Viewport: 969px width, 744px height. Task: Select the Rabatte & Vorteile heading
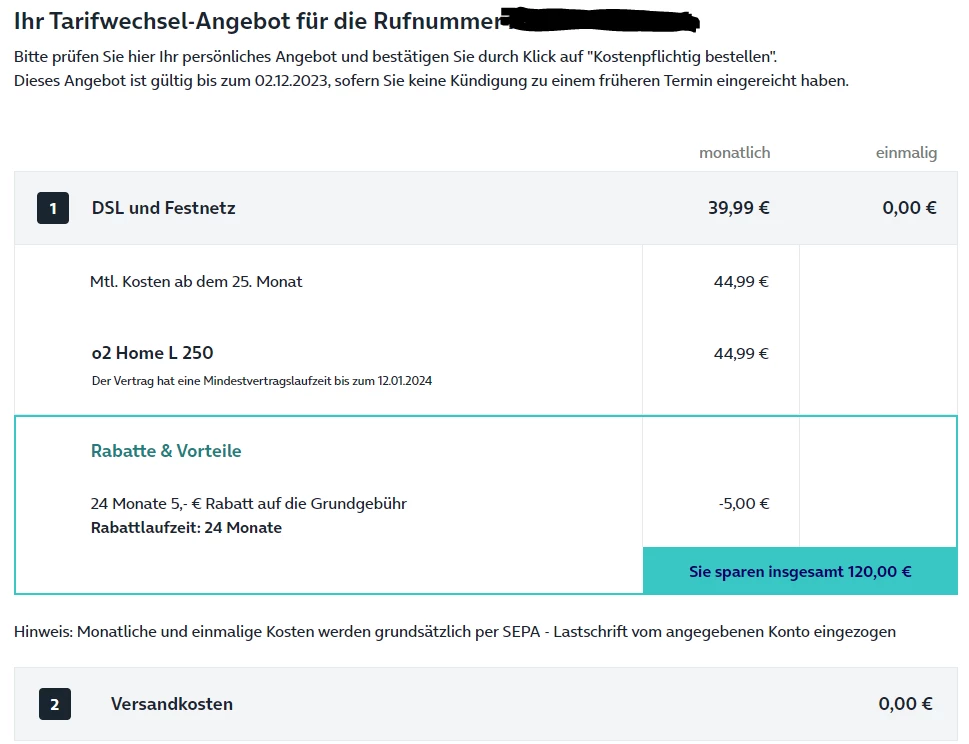tap(166, 451)
